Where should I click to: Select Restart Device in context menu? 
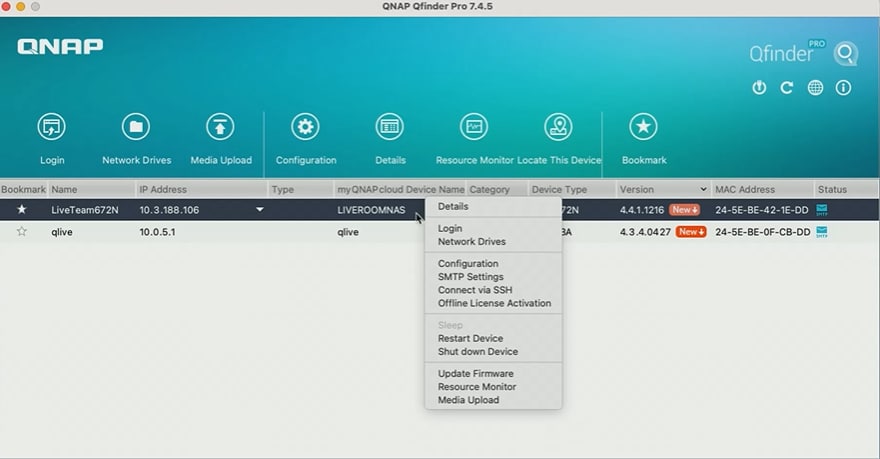pos(470,338)
